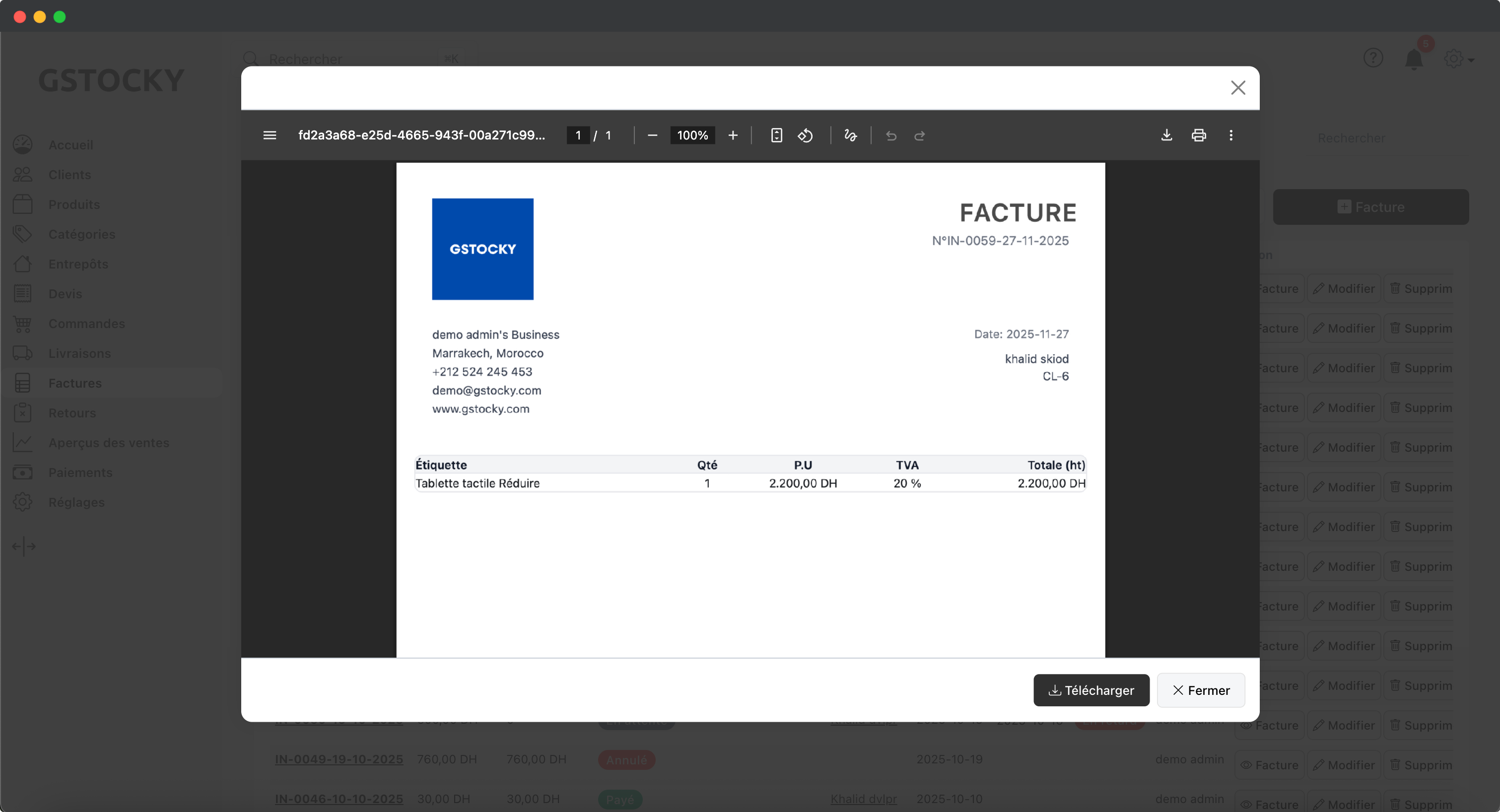Viewport: 1500px width, 812px height.
Task: Open the Factures sidebar menu item
Action: pyautogui.click(x=74, y=383)
